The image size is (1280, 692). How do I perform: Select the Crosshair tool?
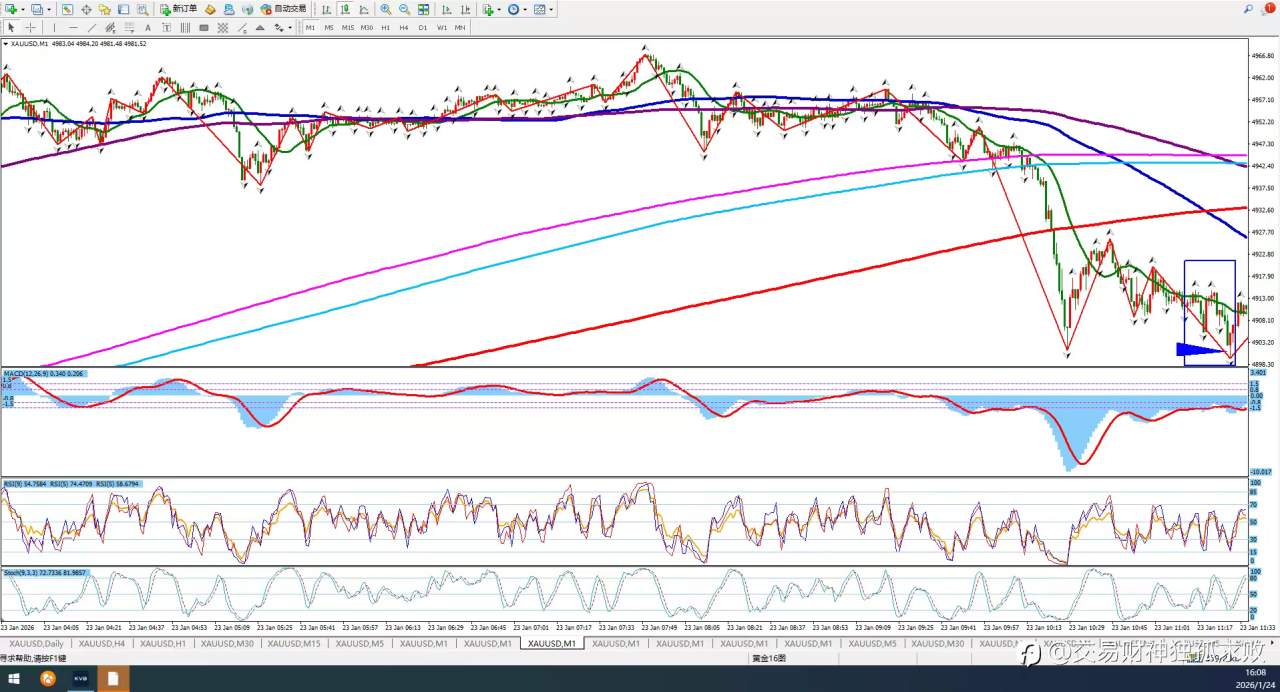pos(30,28)
